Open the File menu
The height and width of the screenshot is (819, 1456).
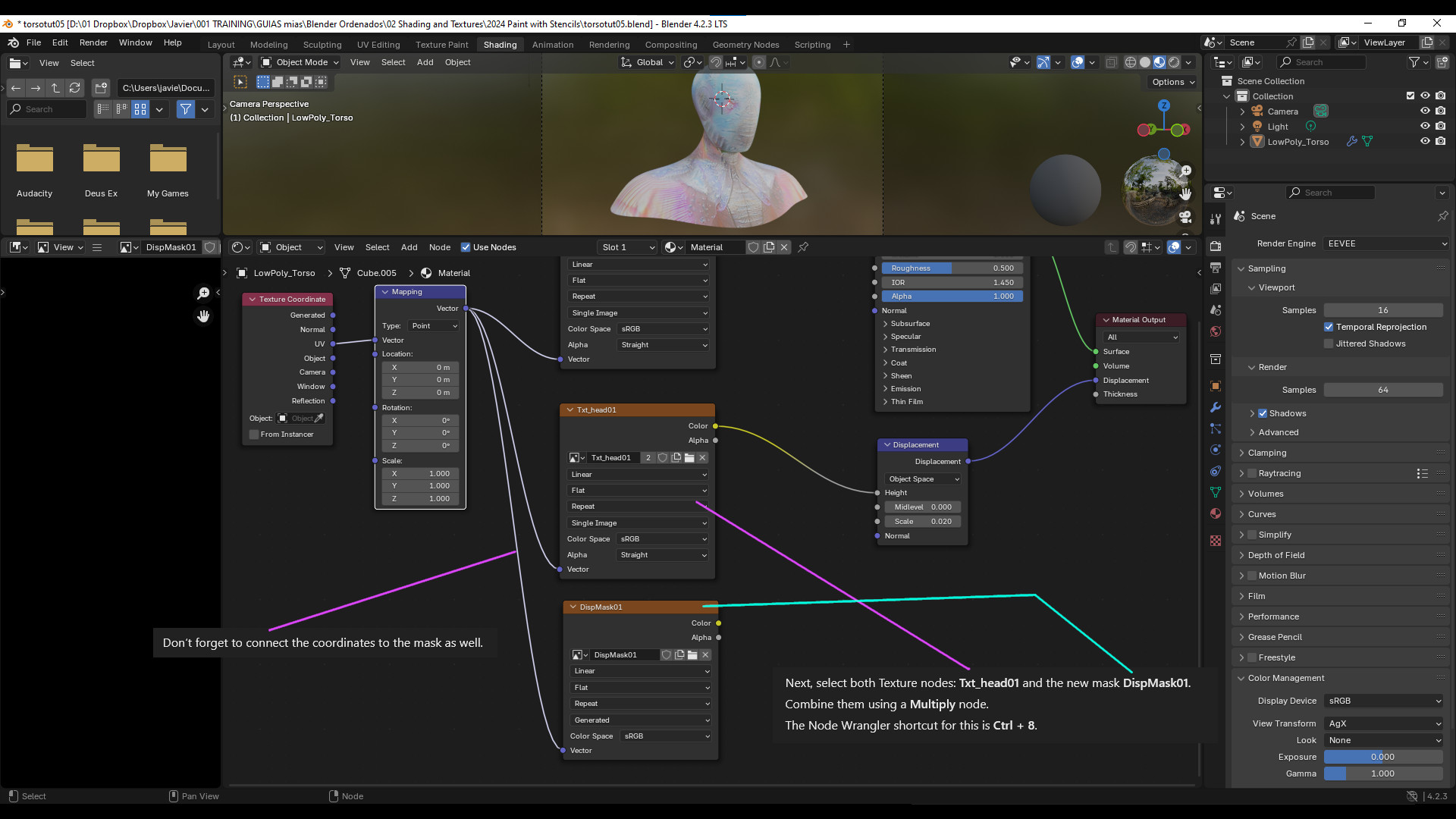[33, 42]
